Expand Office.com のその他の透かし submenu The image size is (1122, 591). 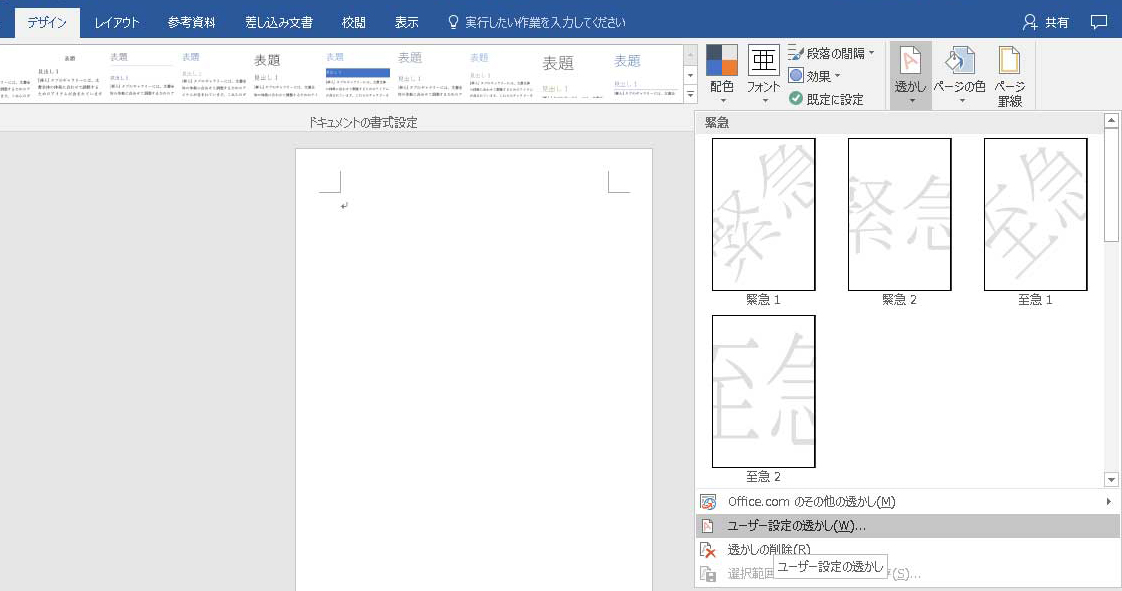click(1108, 501)
